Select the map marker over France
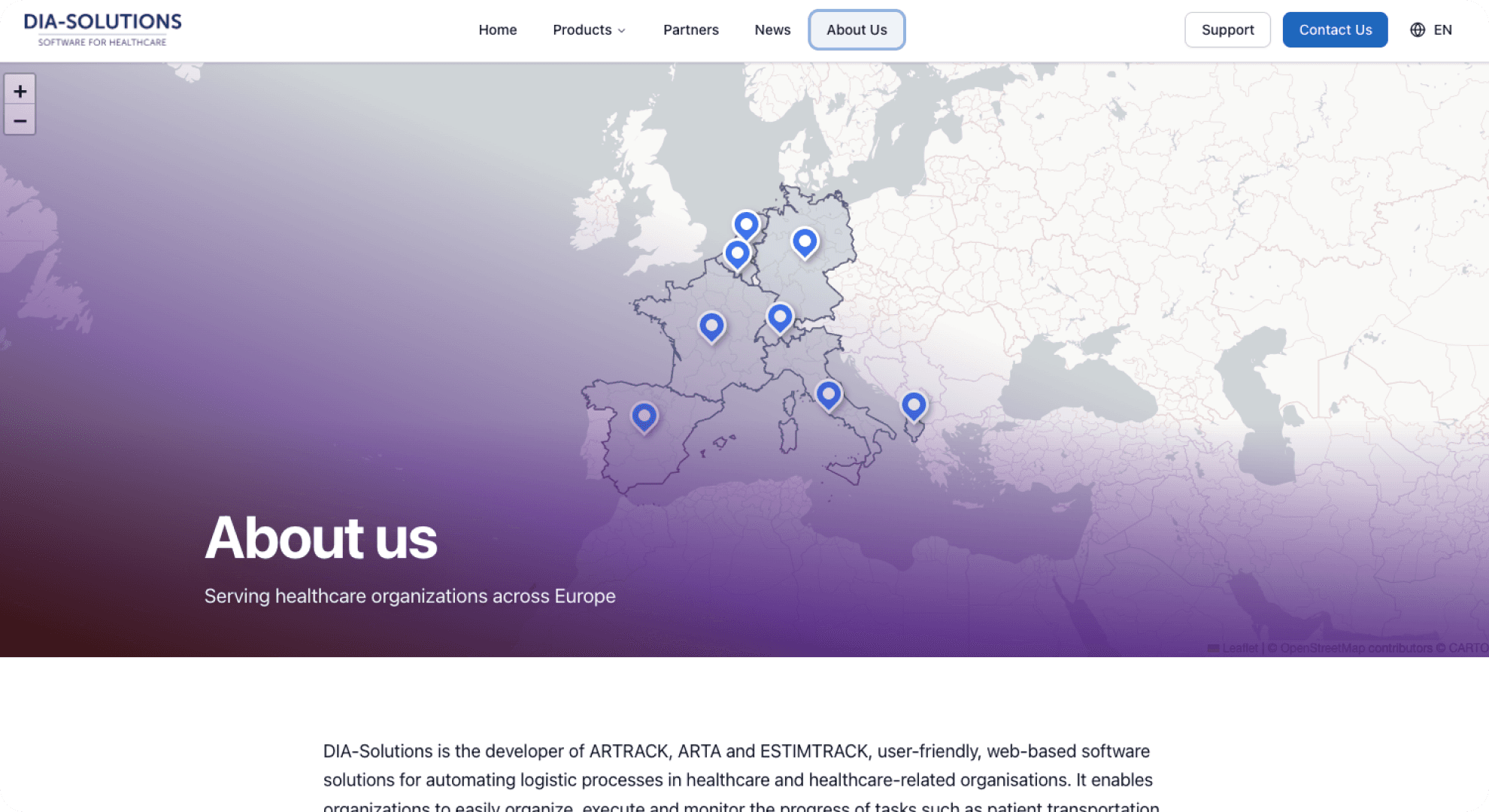This screenshot has height=812, width=1489. (x=711, y=326)
